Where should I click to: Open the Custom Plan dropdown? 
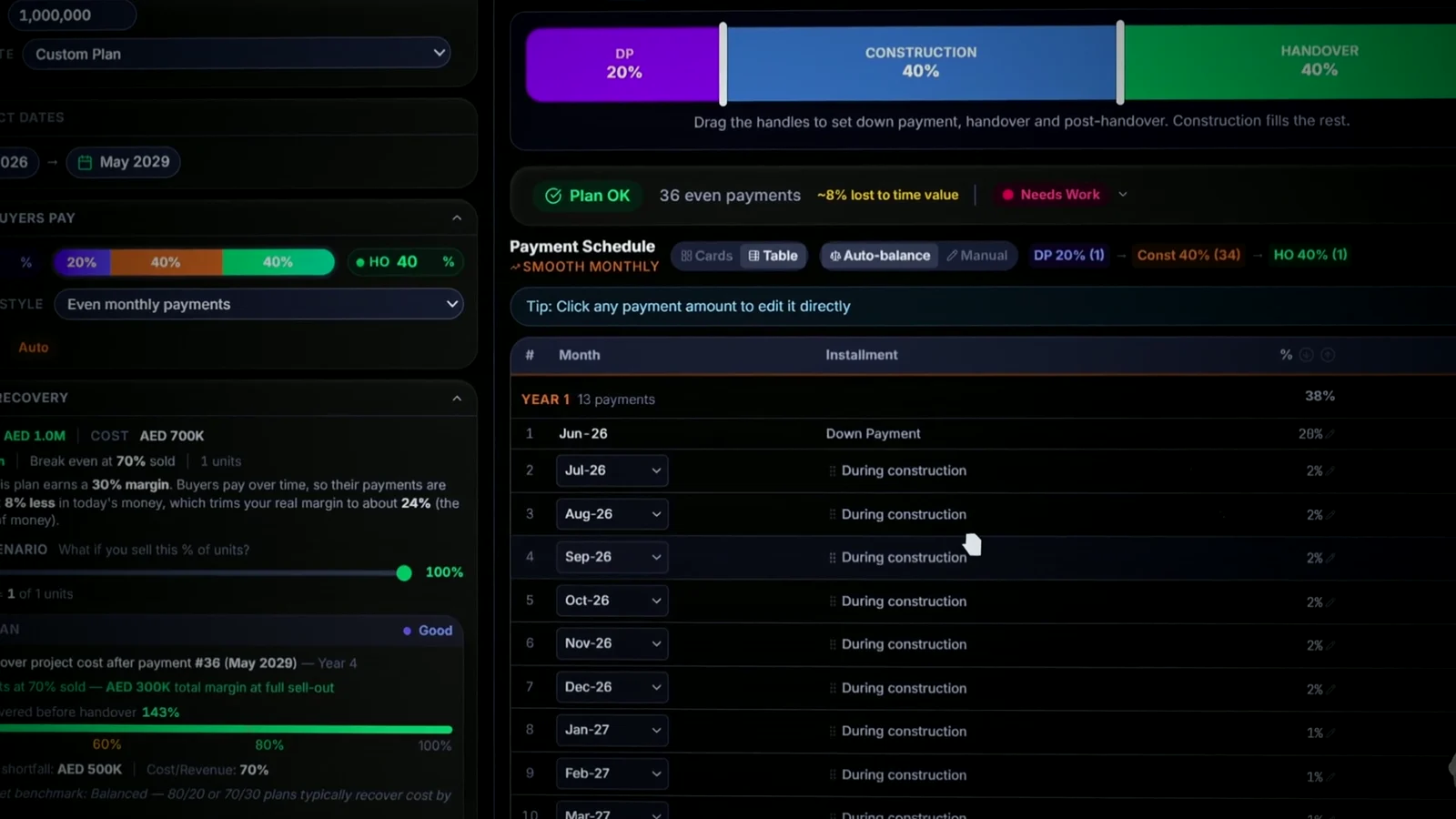(237, 54)
